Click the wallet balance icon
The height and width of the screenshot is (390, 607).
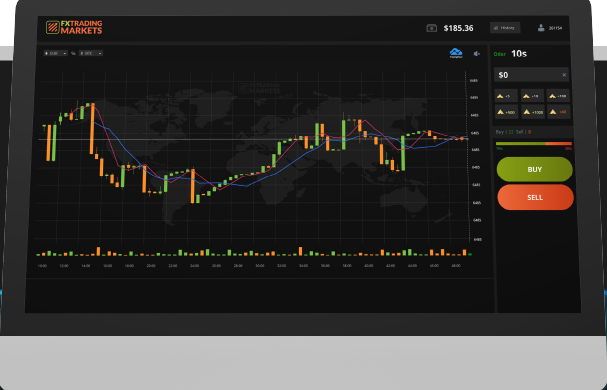pos(431,28)
